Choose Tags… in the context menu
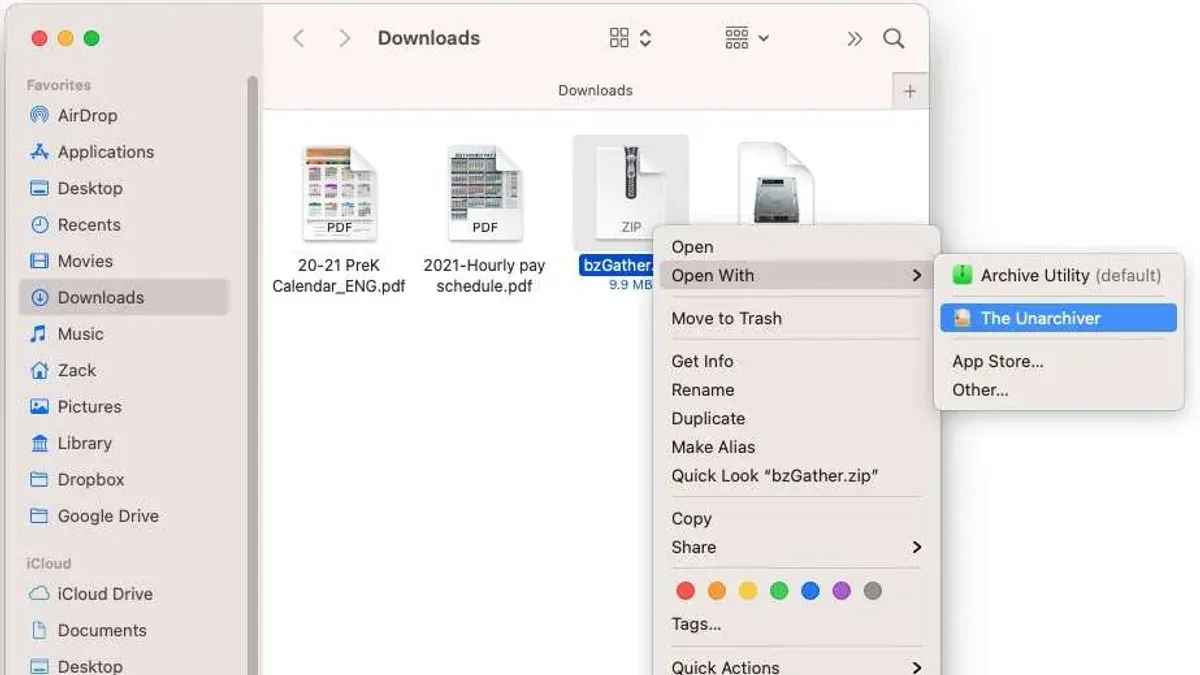This screenshot has height=675, width=1200. 796,624
